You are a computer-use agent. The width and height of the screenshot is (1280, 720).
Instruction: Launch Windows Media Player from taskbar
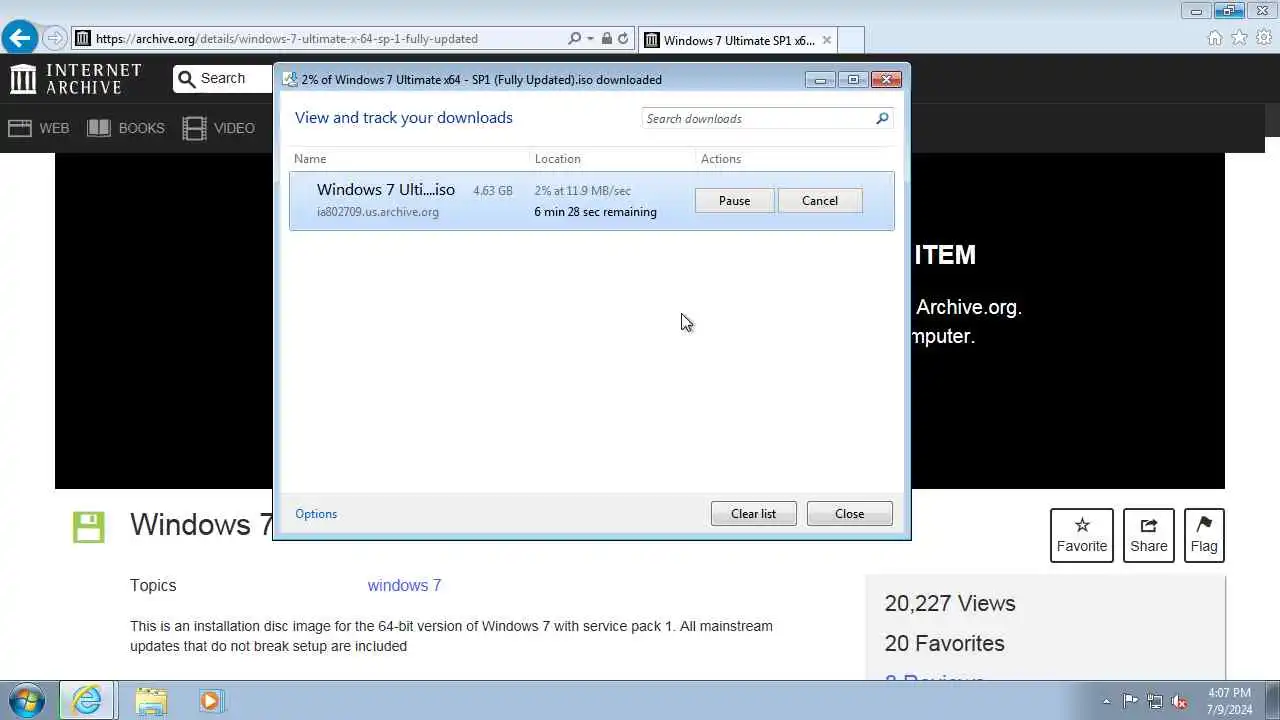[211, 700]
